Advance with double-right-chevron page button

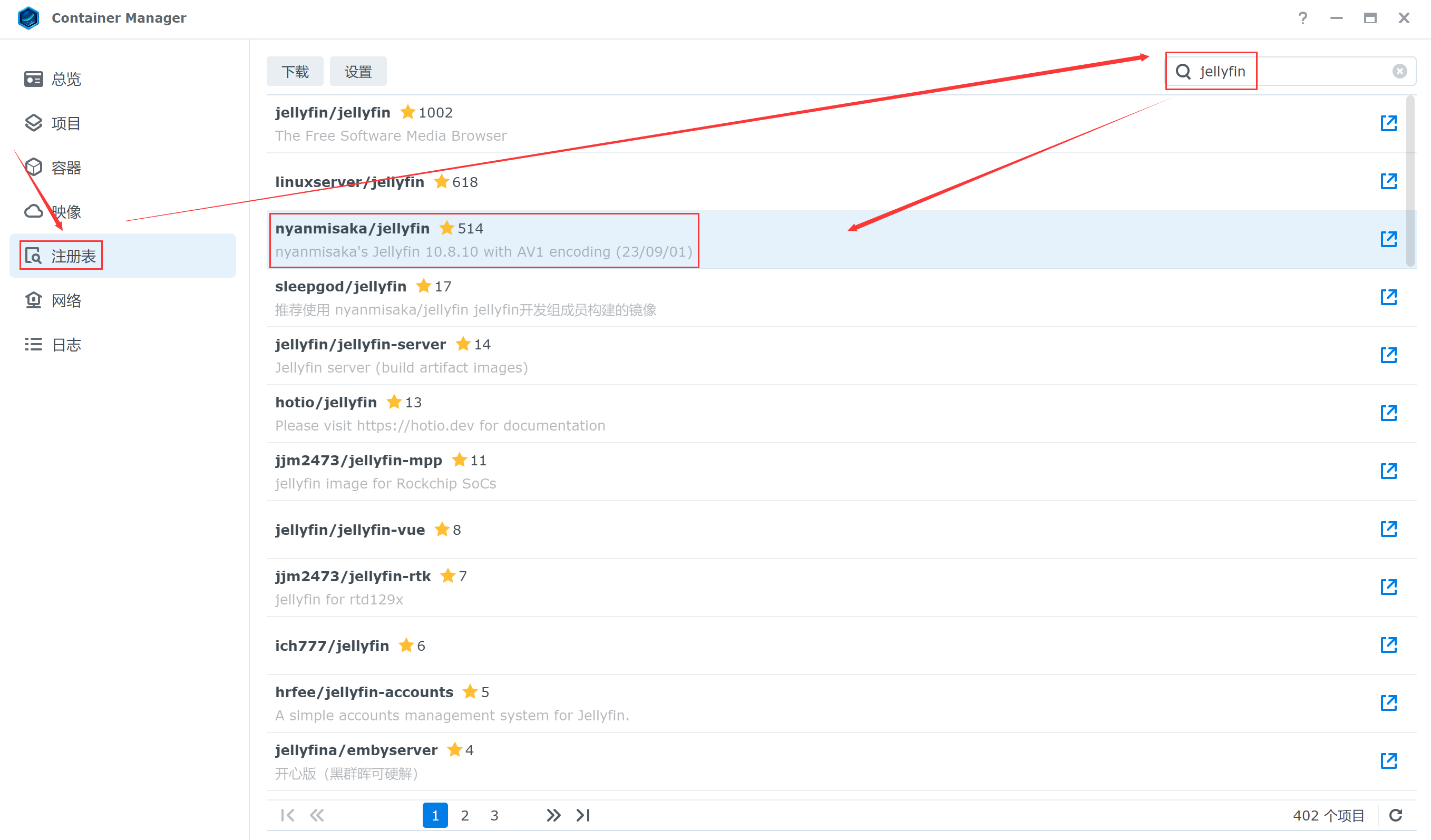click(553, 815)
